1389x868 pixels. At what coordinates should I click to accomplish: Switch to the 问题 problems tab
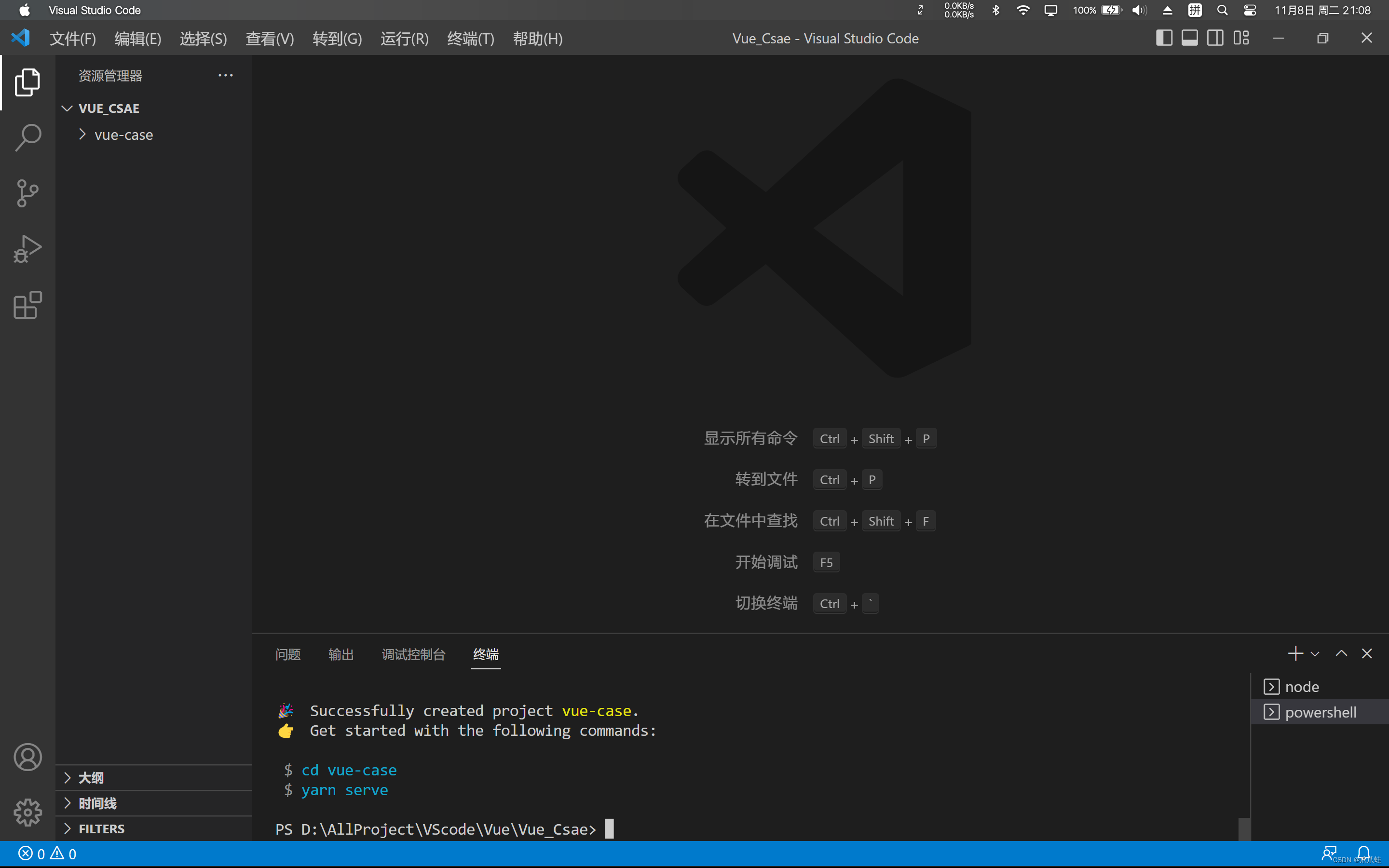[x=287, y=654]
